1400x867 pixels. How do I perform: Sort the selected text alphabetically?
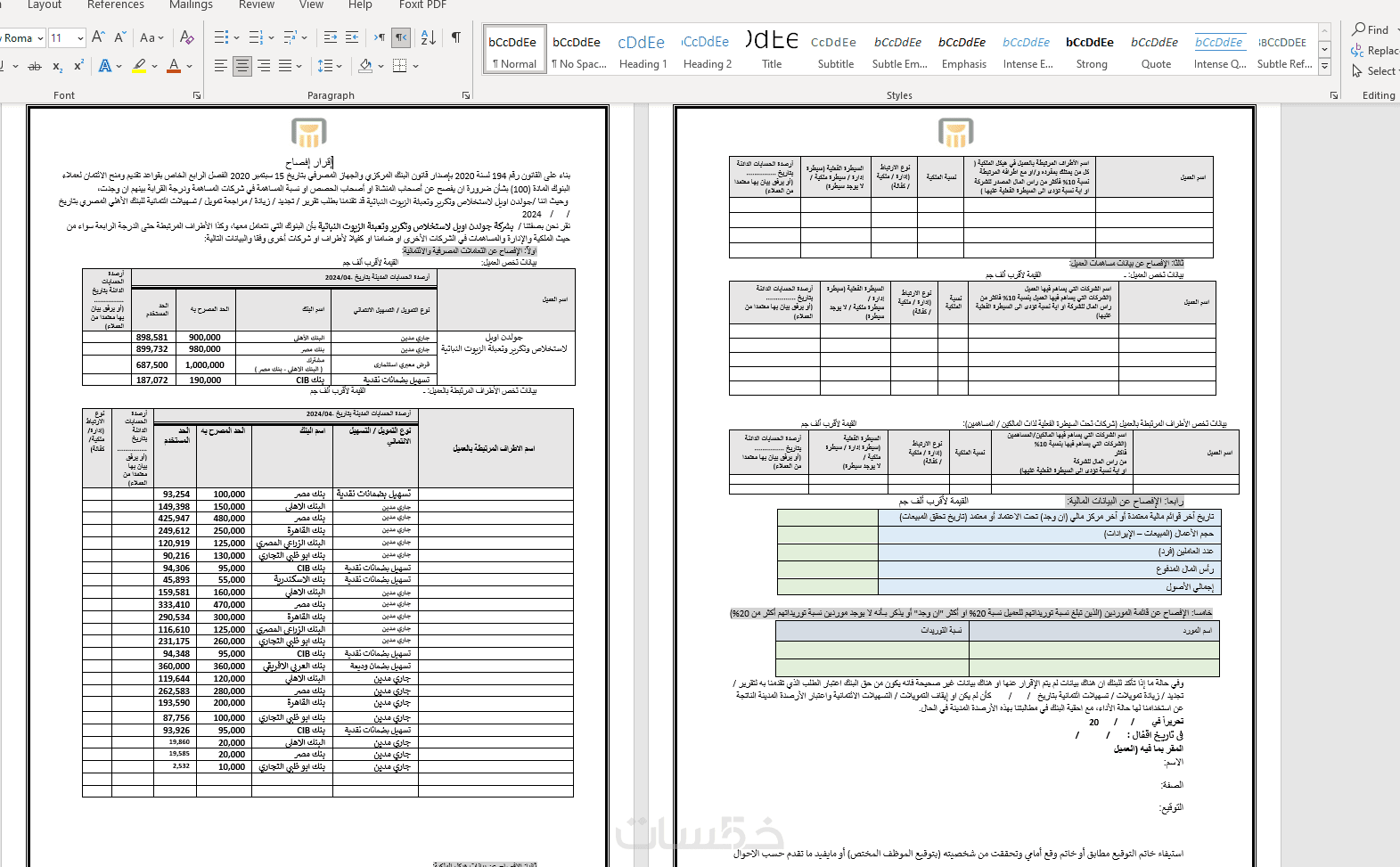(429, 37)
